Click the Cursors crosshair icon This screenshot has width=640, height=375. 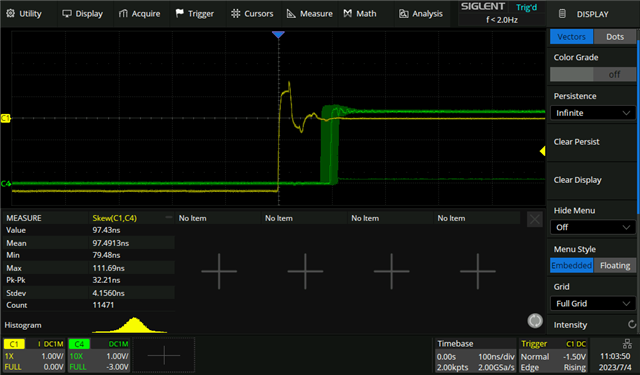point(236,13)
